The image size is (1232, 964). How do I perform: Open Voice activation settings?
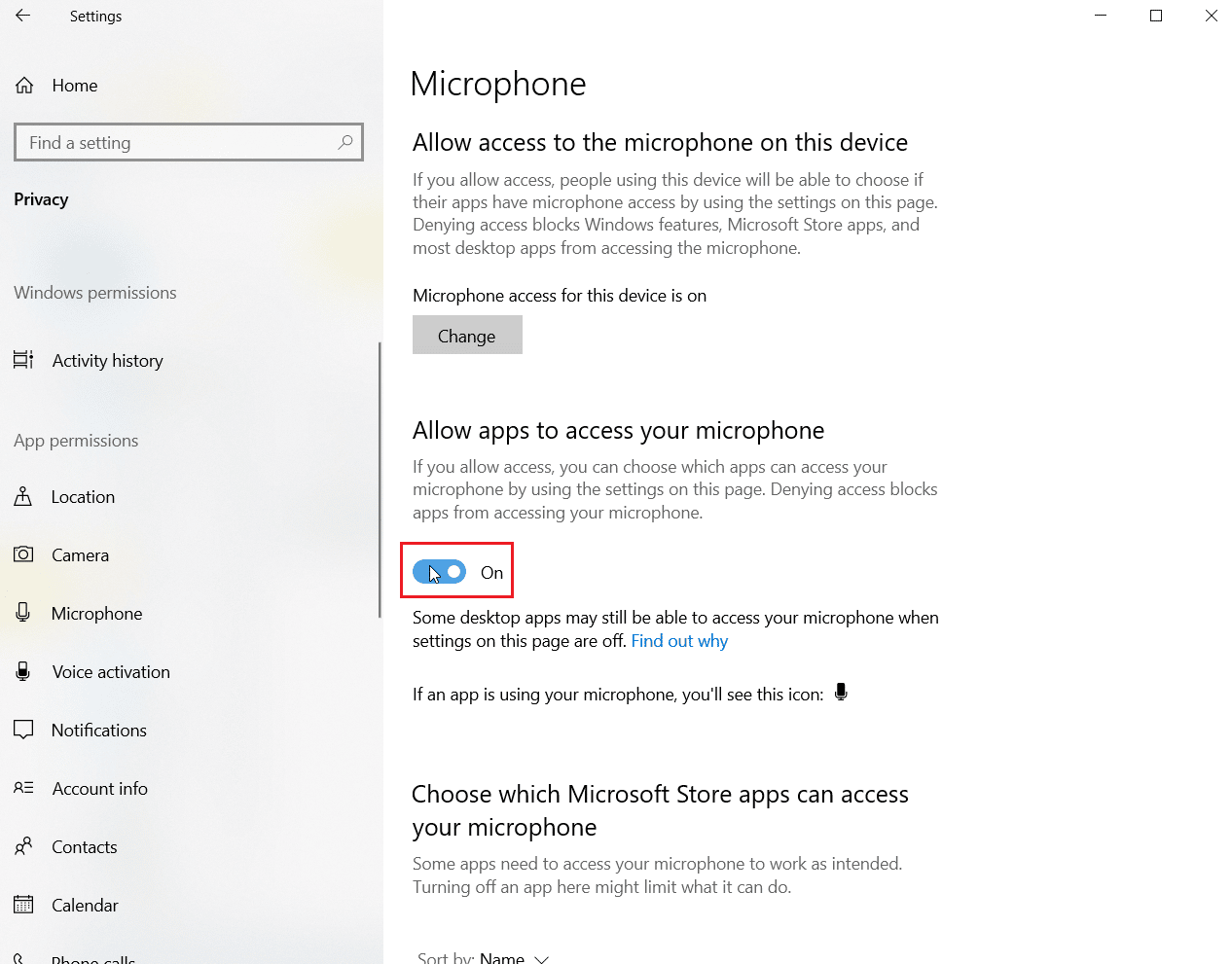[110, 671]
